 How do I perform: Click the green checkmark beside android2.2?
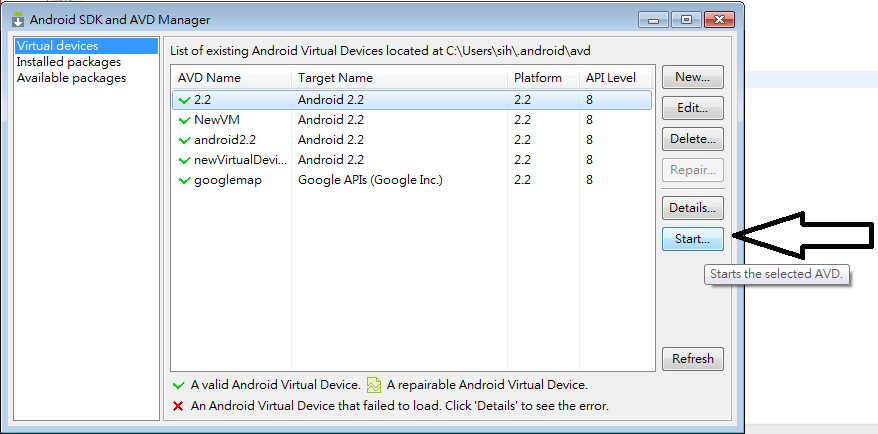(x=184, y=141)
